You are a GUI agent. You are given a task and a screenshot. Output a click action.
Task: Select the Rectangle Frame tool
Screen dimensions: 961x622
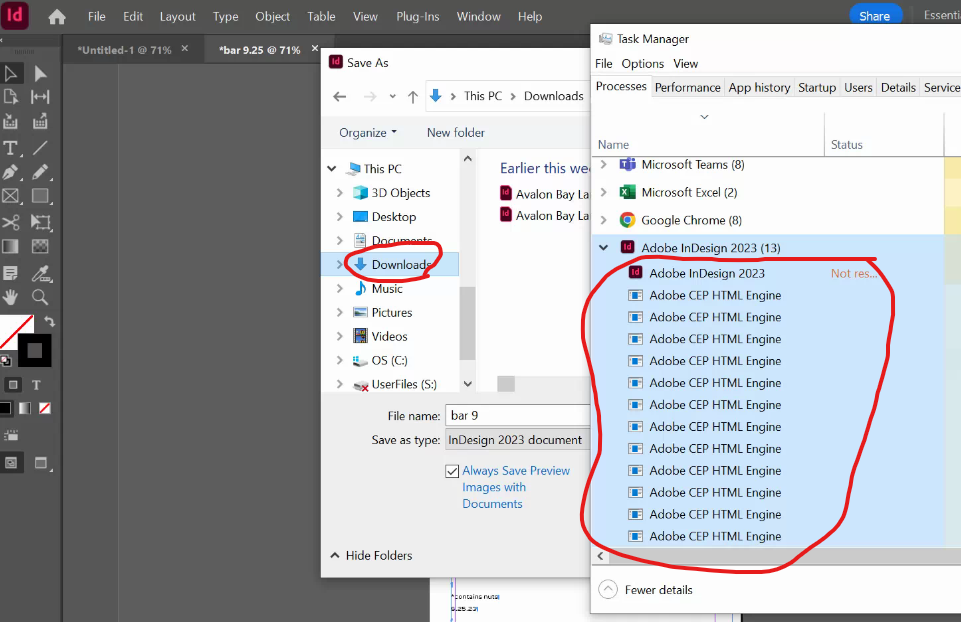pos(13,198)
